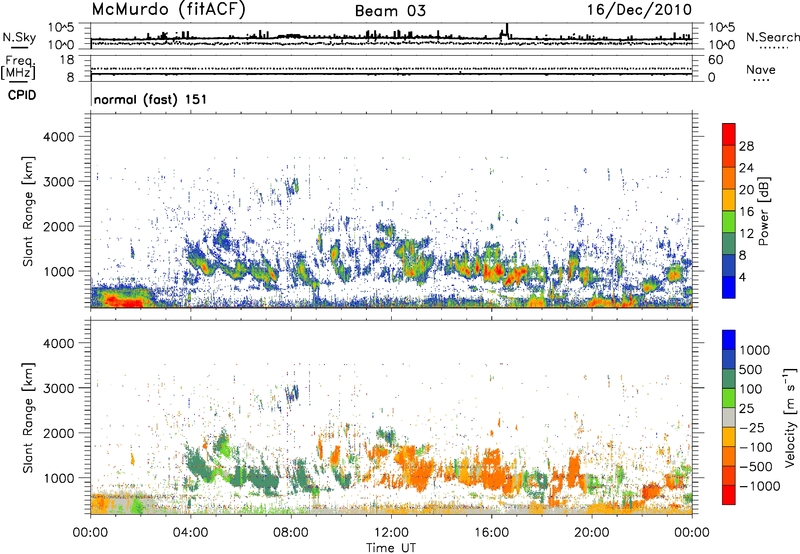Click the '20:00' time axis tick label
Screen dimensions: 800x554
[x=591, y=533]
